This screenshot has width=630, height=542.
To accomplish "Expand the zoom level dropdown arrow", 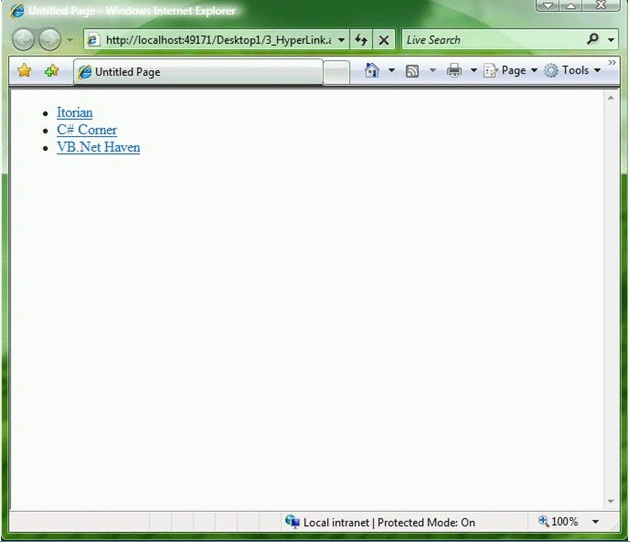I will tap(595, 522).
